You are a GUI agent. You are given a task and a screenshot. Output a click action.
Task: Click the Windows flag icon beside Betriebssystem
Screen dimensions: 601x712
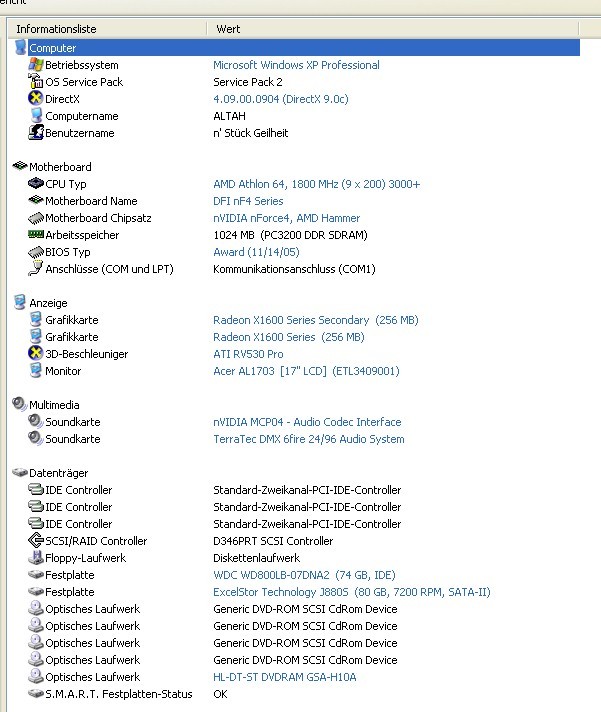tap(36, 64)
